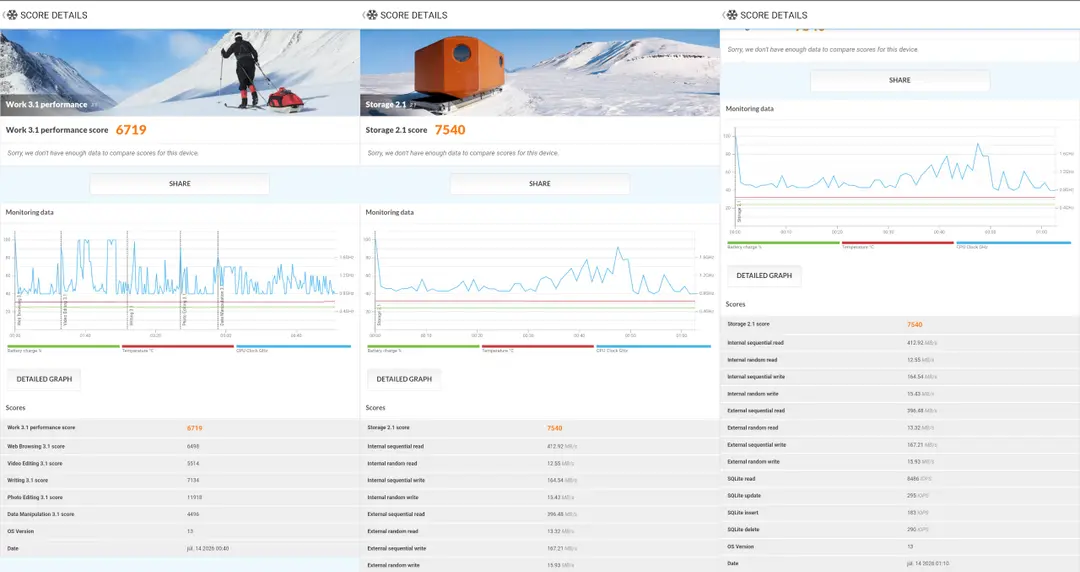Select CPU Clock legend on the SQLite results screen
Image resolution: width=1080 pixels, height=572 pixels.
pos(1014,245)
